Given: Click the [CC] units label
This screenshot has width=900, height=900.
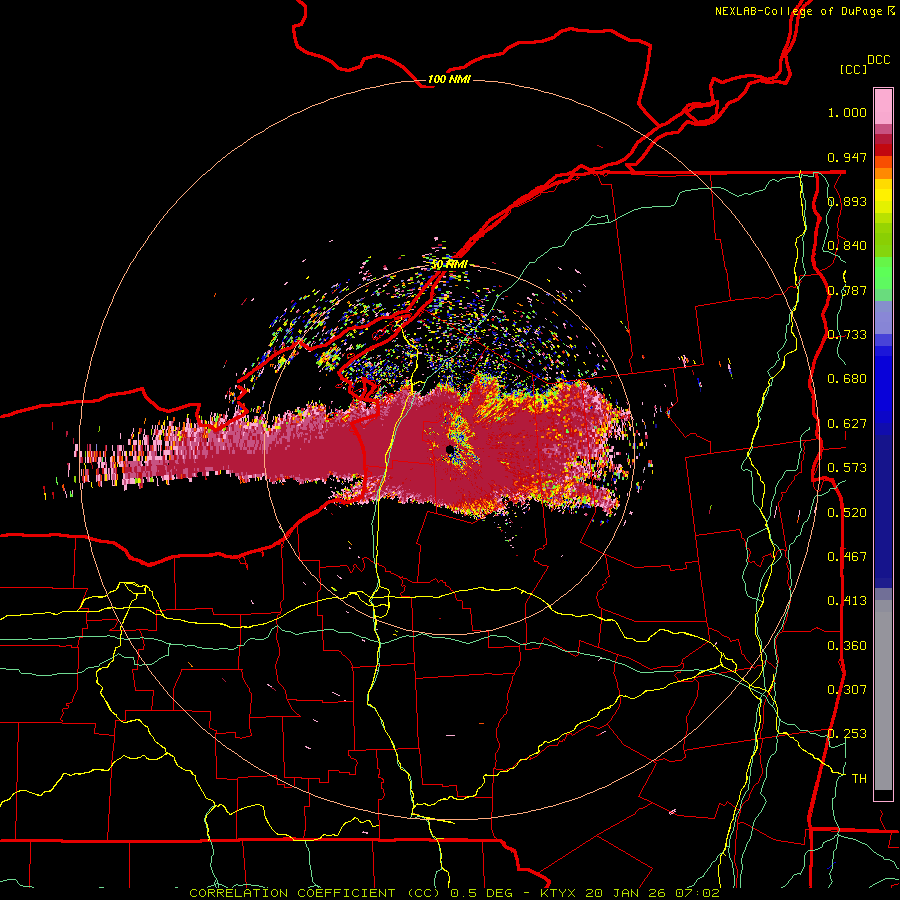Looking at the screenshot, I should tap(854, 69).
